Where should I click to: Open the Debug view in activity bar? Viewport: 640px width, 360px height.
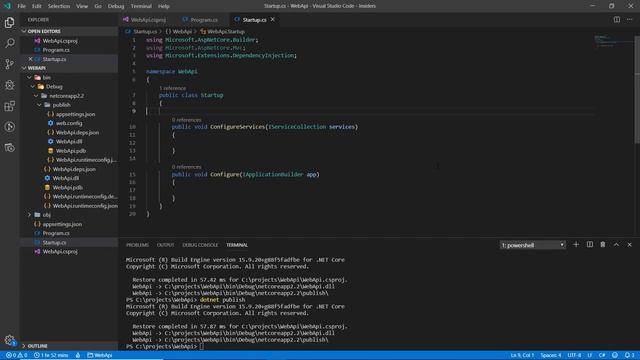(9, 85)
